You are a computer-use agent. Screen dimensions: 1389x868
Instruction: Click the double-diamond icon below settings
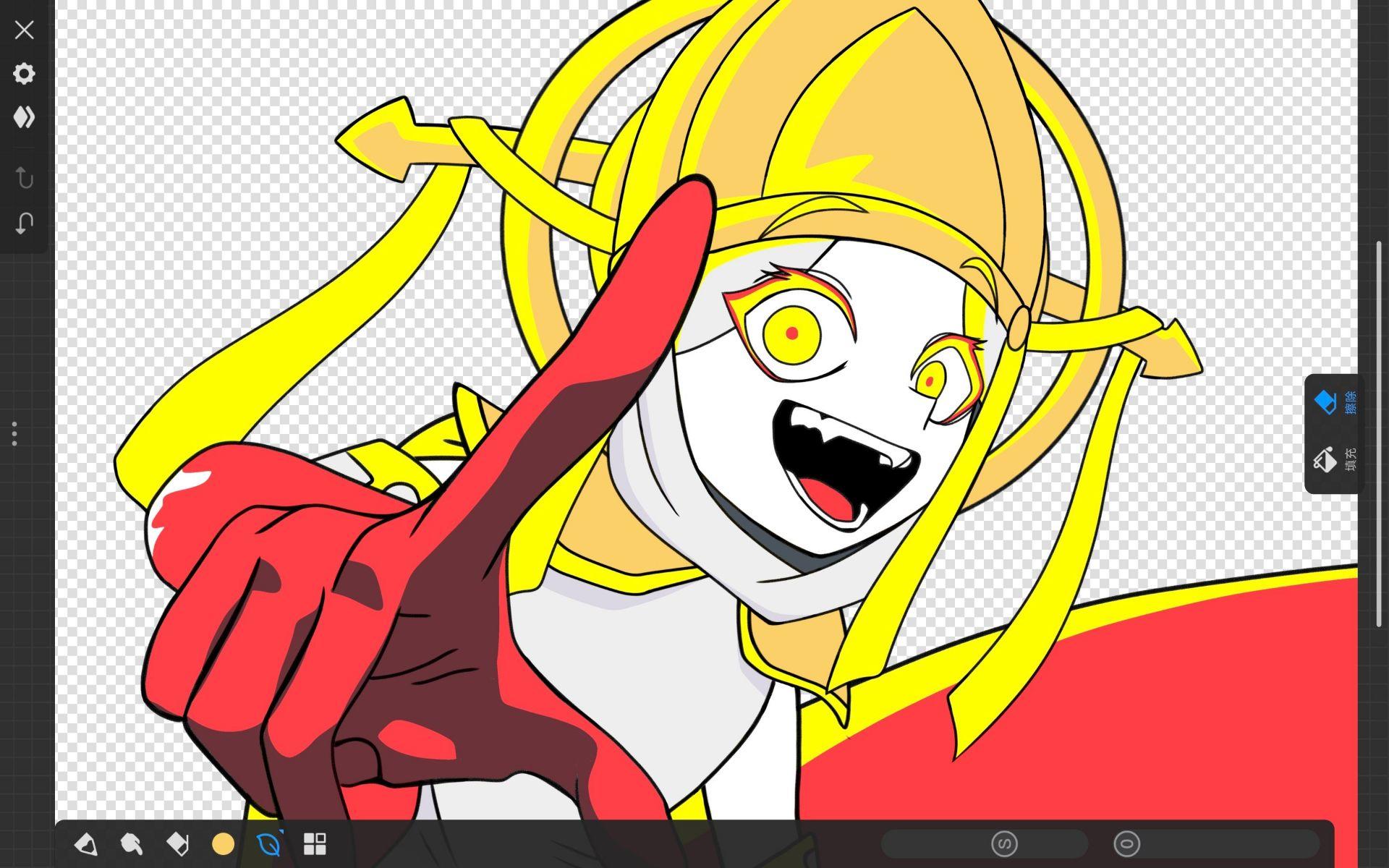24,117
